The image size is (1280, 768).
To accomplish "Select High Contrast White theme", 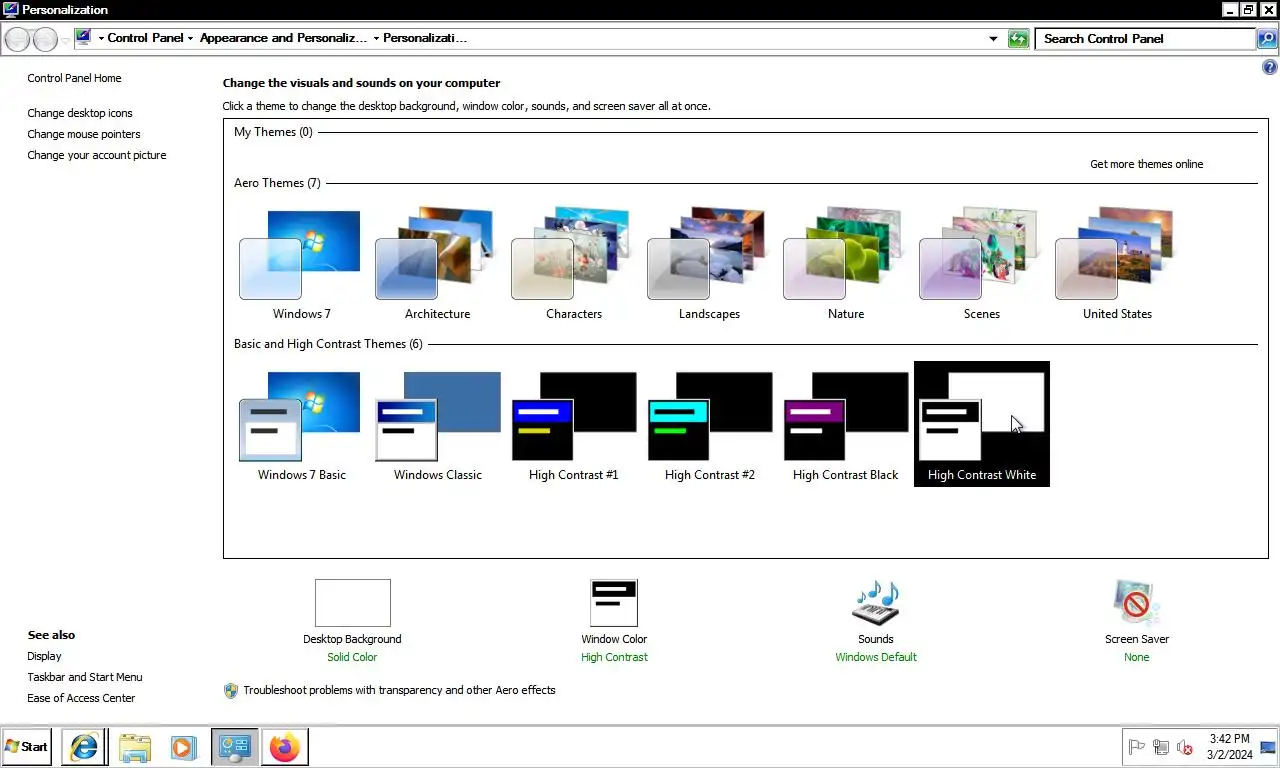I will click(x=981, y=425).
